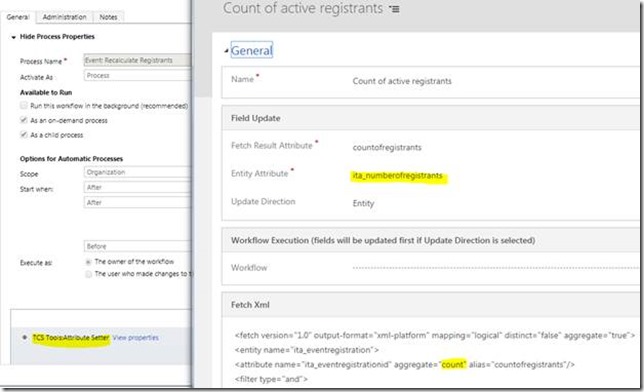Viewport: 644px width, 392px height.
Task: Click the Name field value Count of active registrants
Action: point(402,81)
